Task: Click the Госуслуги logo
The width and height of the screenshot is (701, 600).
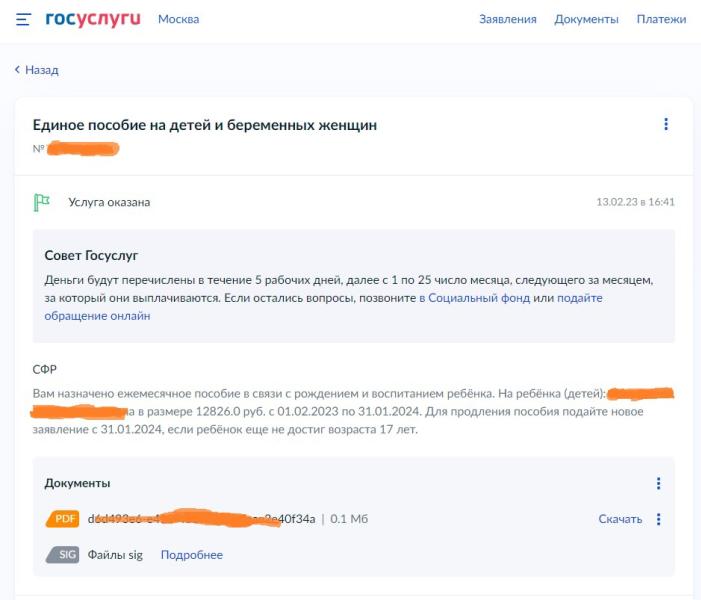Action: pos(93,19)
